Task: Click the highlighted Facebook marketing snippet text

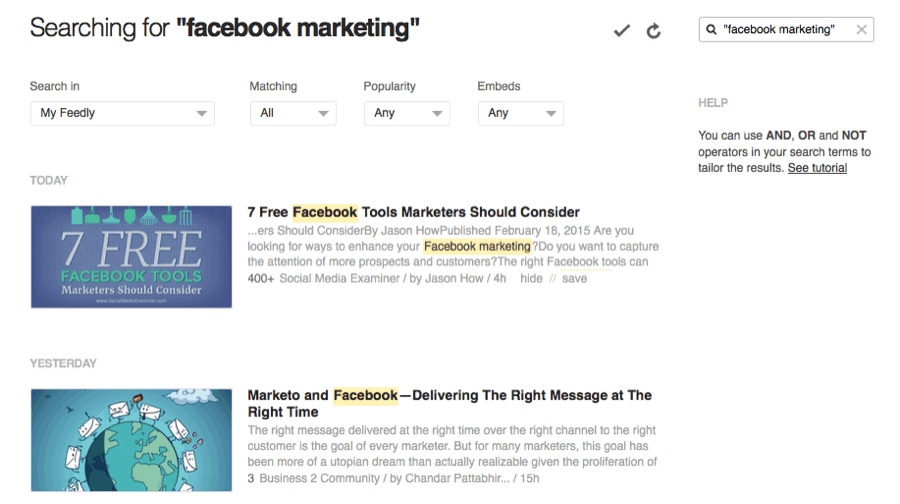Action: [477, 246]
